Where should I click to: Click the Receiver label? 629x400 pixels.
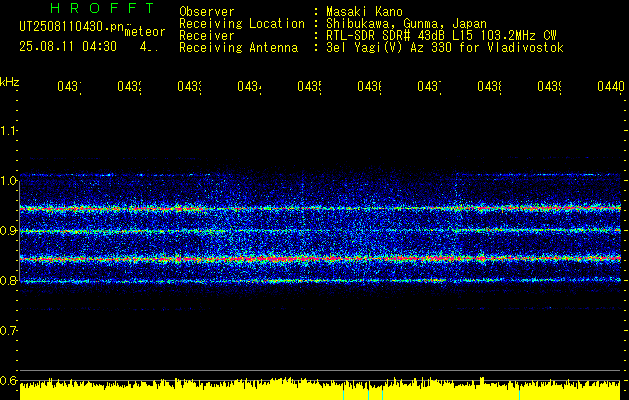(x=207, y=36)
